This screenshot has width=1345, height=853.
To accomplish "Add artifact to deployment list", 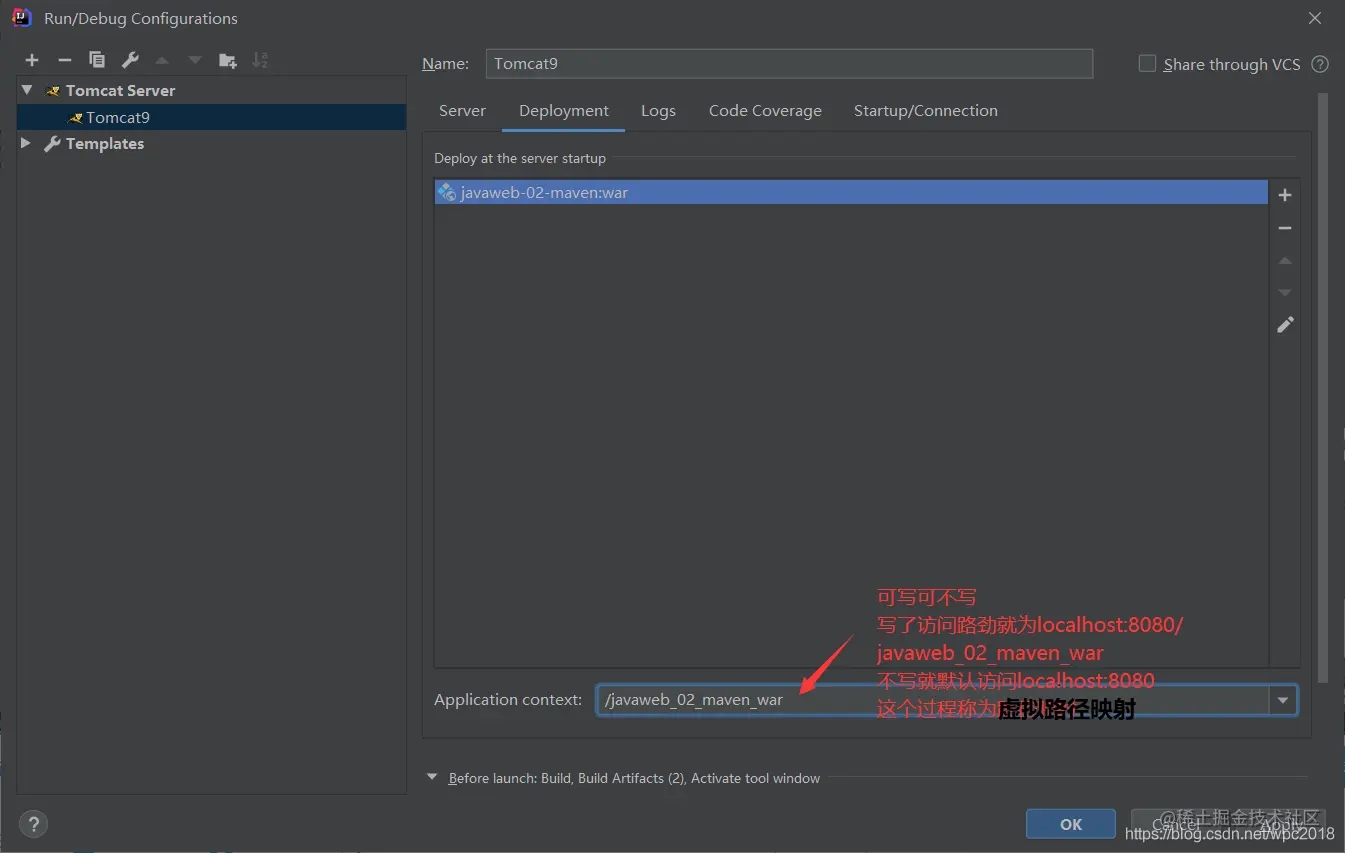I will click(1285, 195).
